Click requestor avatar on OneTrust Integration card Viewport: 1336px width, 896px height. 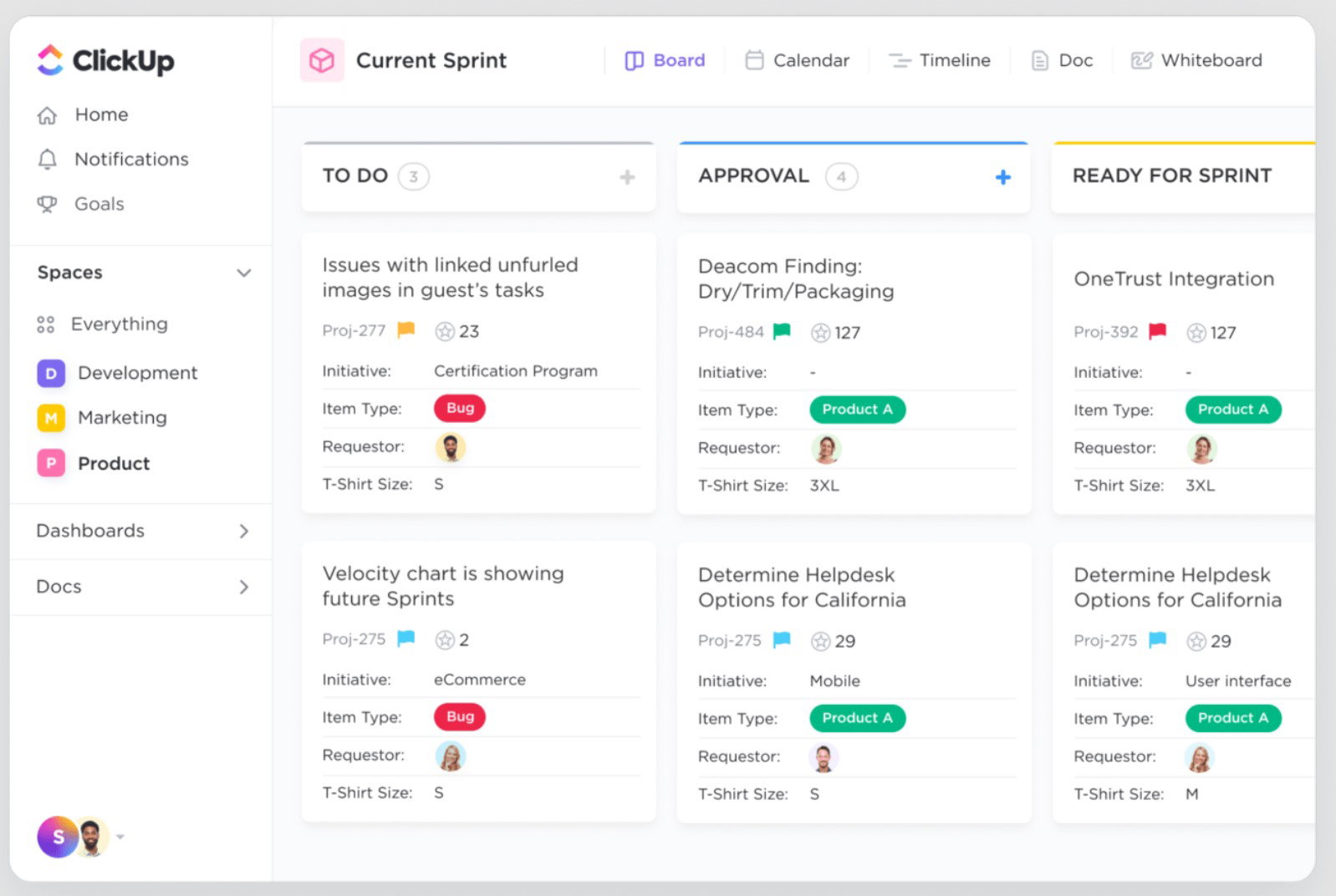1201,450
